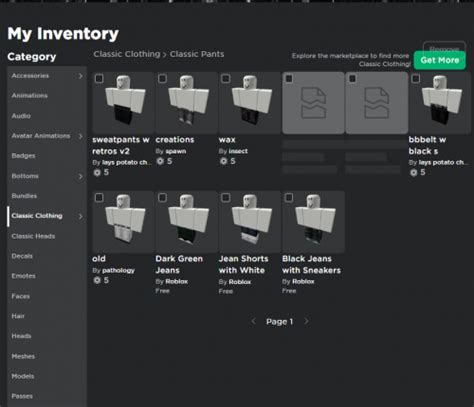Tick the creations item checkbox
Screen dimensions: 474x407
click(x=162, y=79)
